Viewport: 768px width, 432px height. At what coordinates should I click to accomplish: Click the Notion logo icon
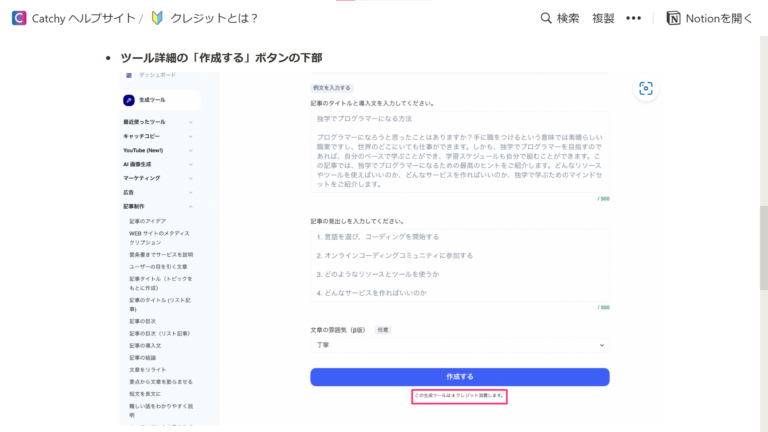(x=674, y=18)
